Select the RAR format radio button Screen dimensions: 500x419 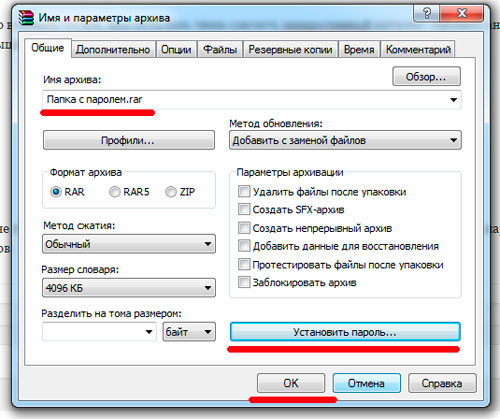point(56,192)
